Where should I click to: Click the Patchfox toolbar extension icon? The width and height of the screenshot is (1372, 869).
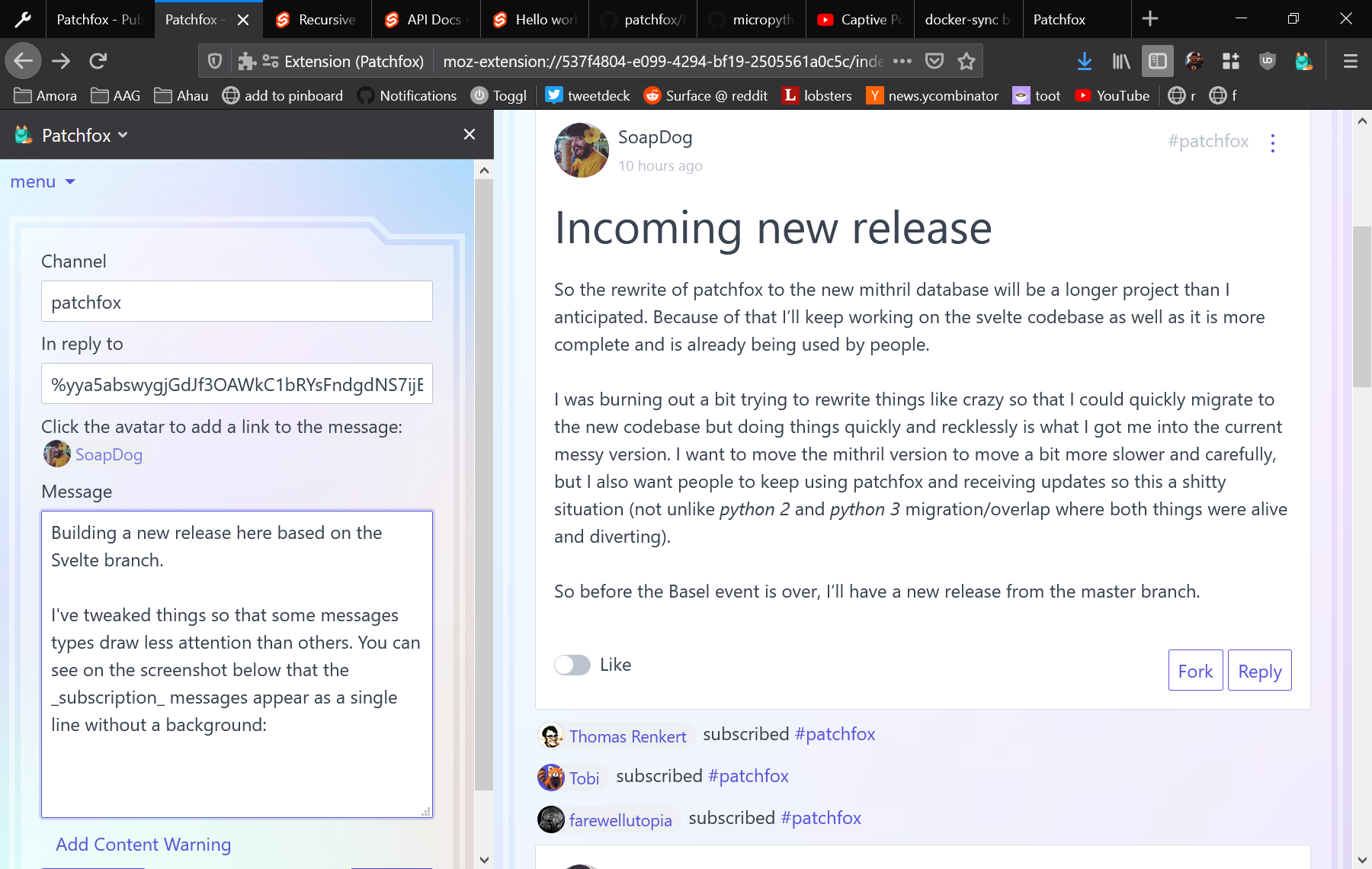[1303, 61]
